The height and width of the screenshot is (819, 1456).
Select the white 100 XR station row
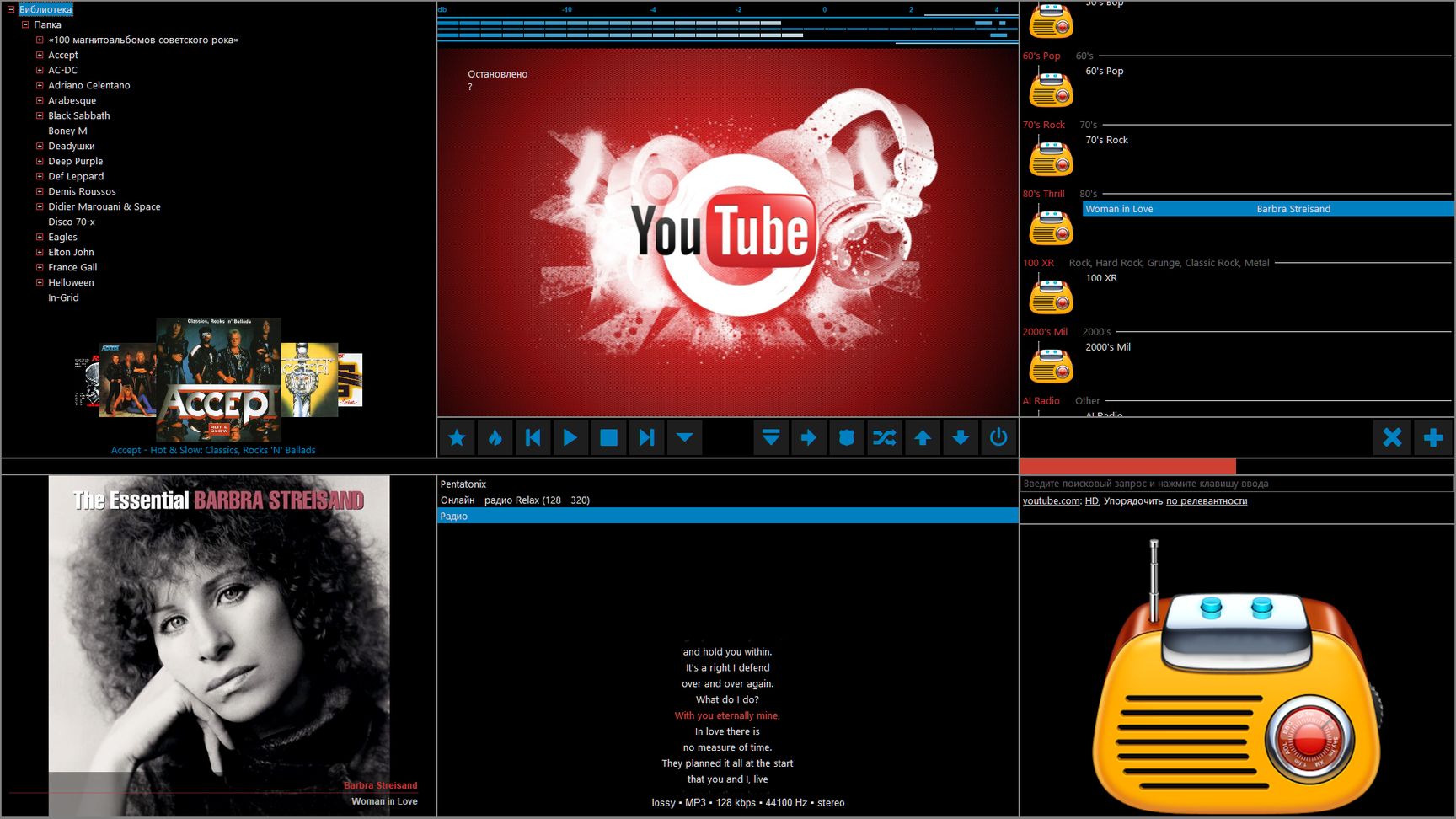point(1268,278)
